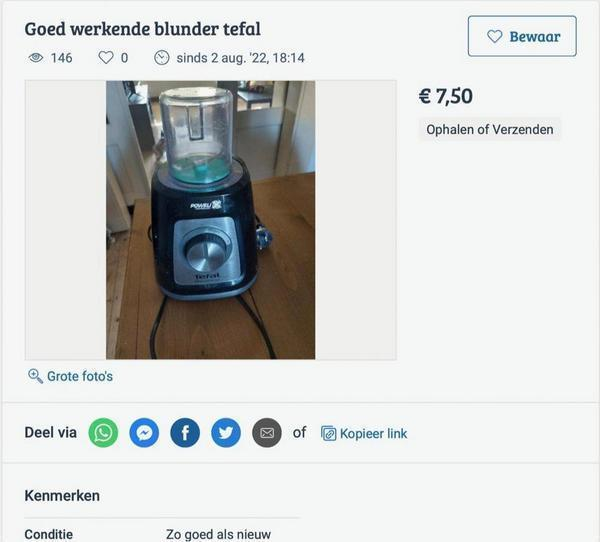This screenshot has width=600, height=542.
Task: Click the favorites heart counter icon
Action: [x=106, y=58]
